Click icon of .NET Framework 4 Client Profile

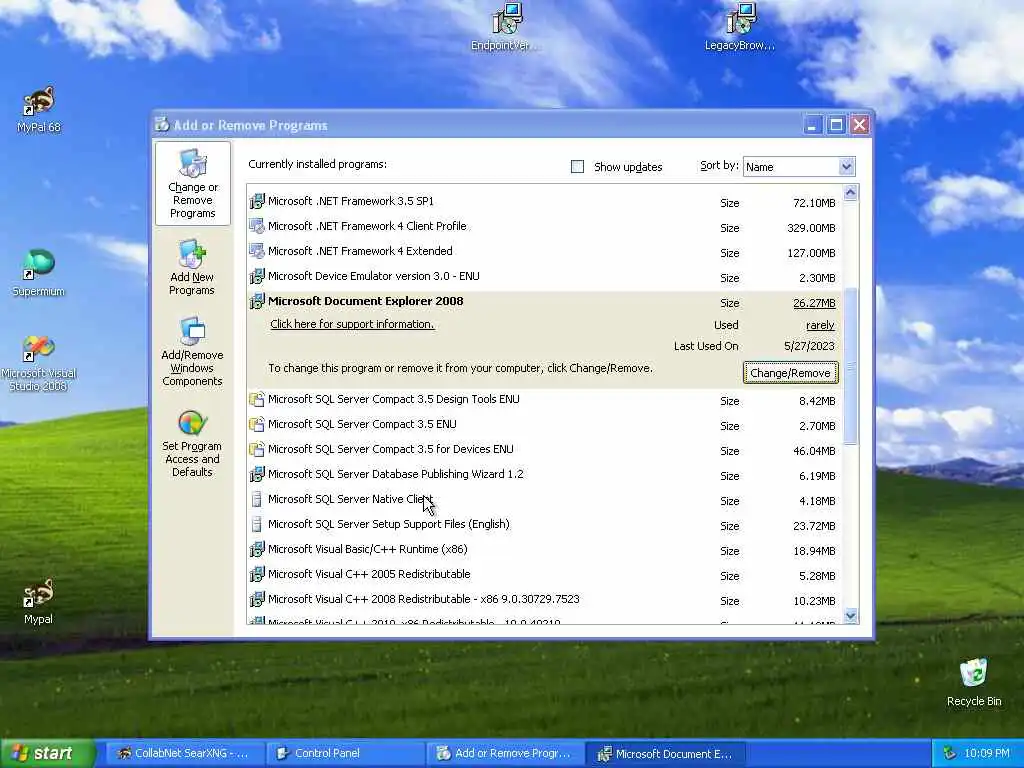257,226
